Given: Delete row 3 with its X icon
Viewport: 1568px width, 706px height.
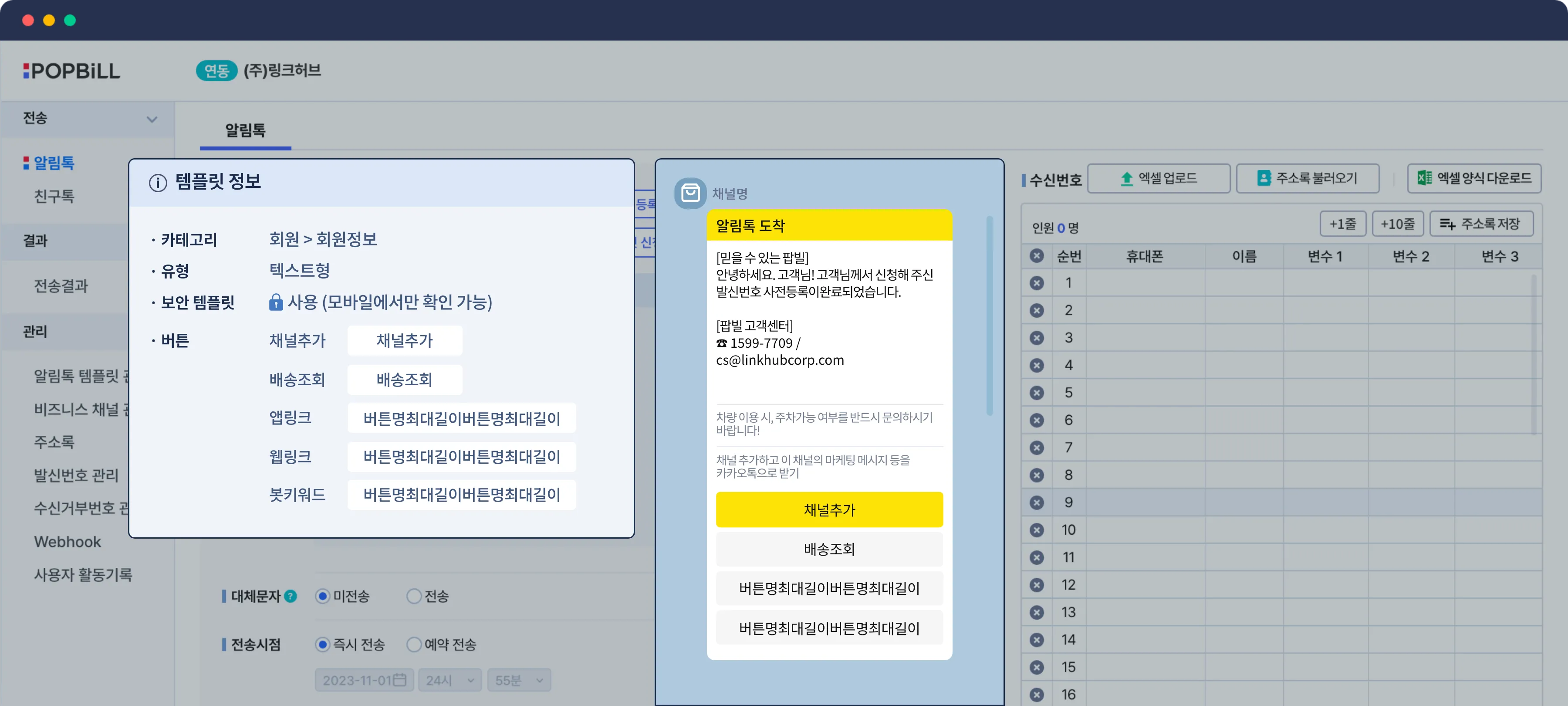Looking at the screenshot, I should (x=1037, y=338).
